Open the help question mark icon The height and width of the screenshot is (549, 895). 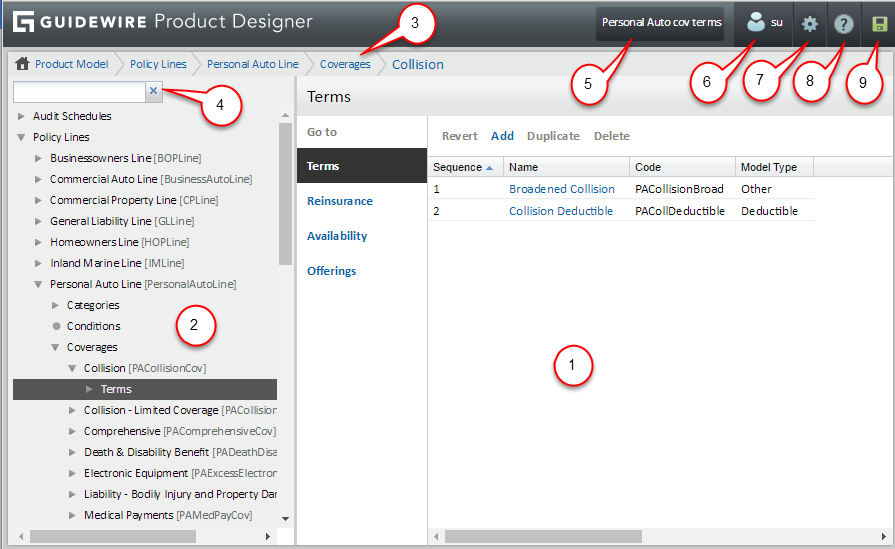click(843, 23)
